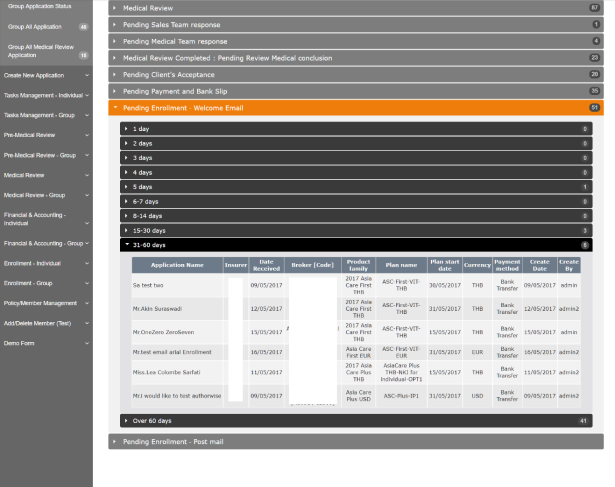Expand Pending Payment and Bank Slip section
Image resolution: width=615 pixels, height=487 pixels.
coord(356,91)
